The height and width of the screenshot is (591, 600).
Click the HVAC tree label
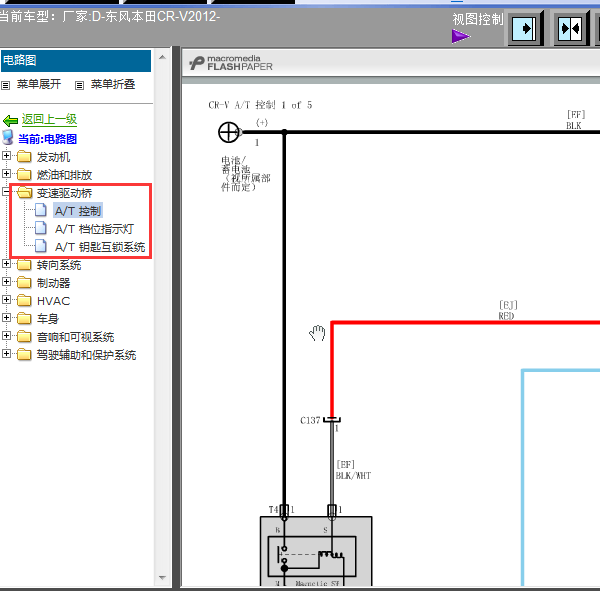[54, 301]
